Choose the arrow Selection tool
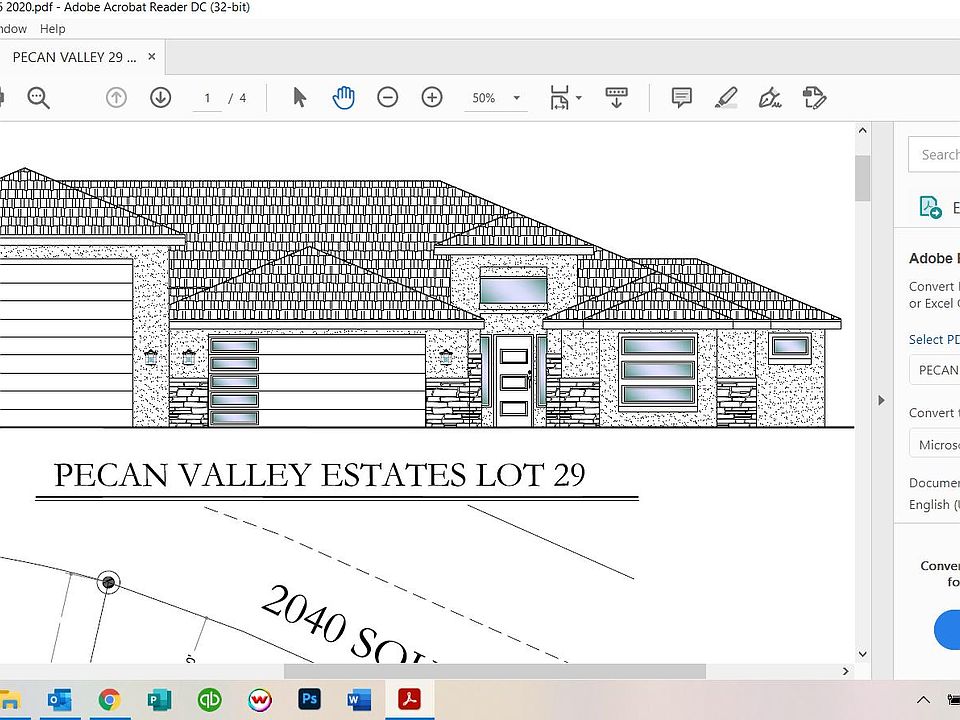Image resolution: width=960 pixels, height=720 pixels. click(x=299, y=98)
